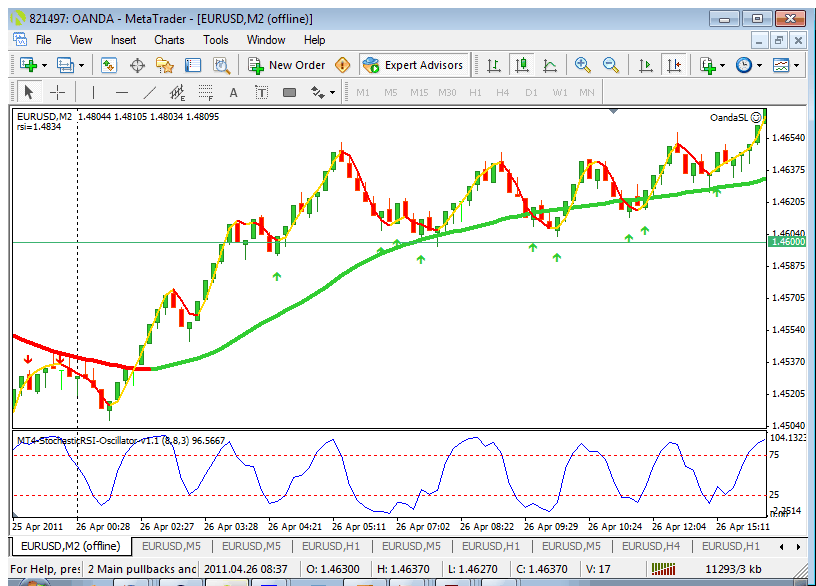
Task: Switch to Bar Chart display
Action: 493,65
